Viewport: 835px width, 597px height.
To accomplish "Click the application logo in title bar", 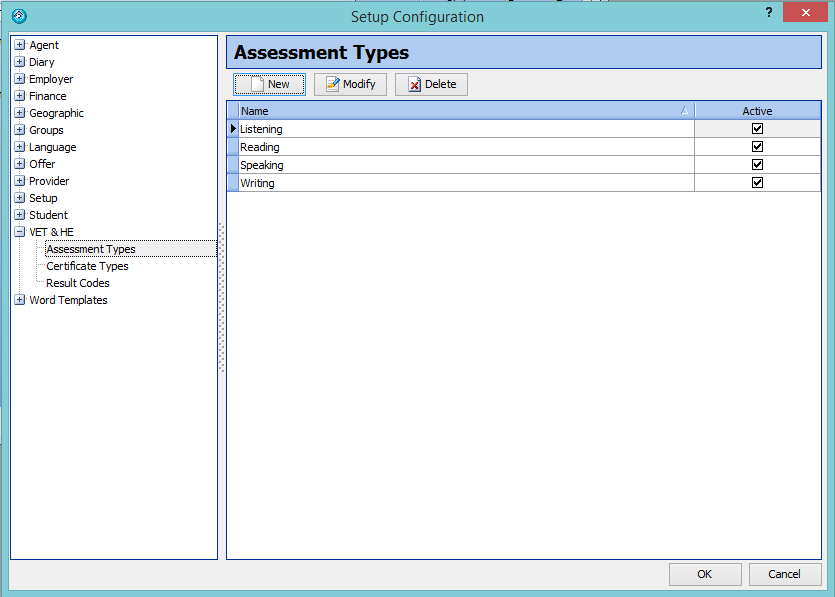I will [x=18, y=16].
